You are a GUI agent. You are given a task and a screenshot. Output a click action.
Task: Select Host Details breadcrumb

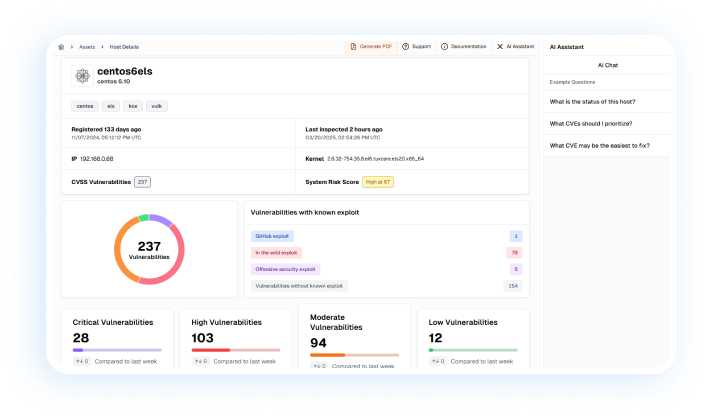(124, 47)
